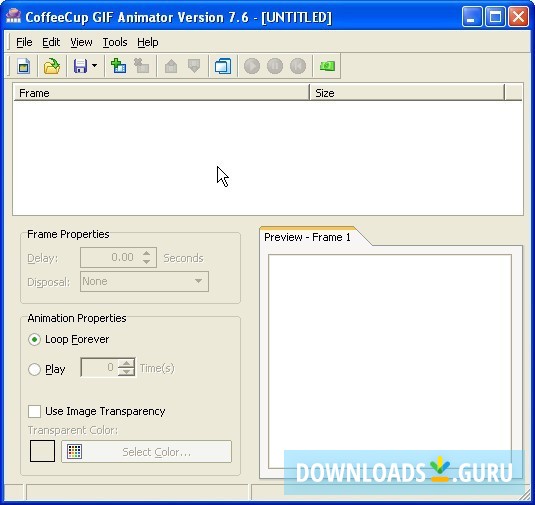The width and height of the screenshot is (535, 505).
Task: Click the Size column header
Action: point(407,93)
